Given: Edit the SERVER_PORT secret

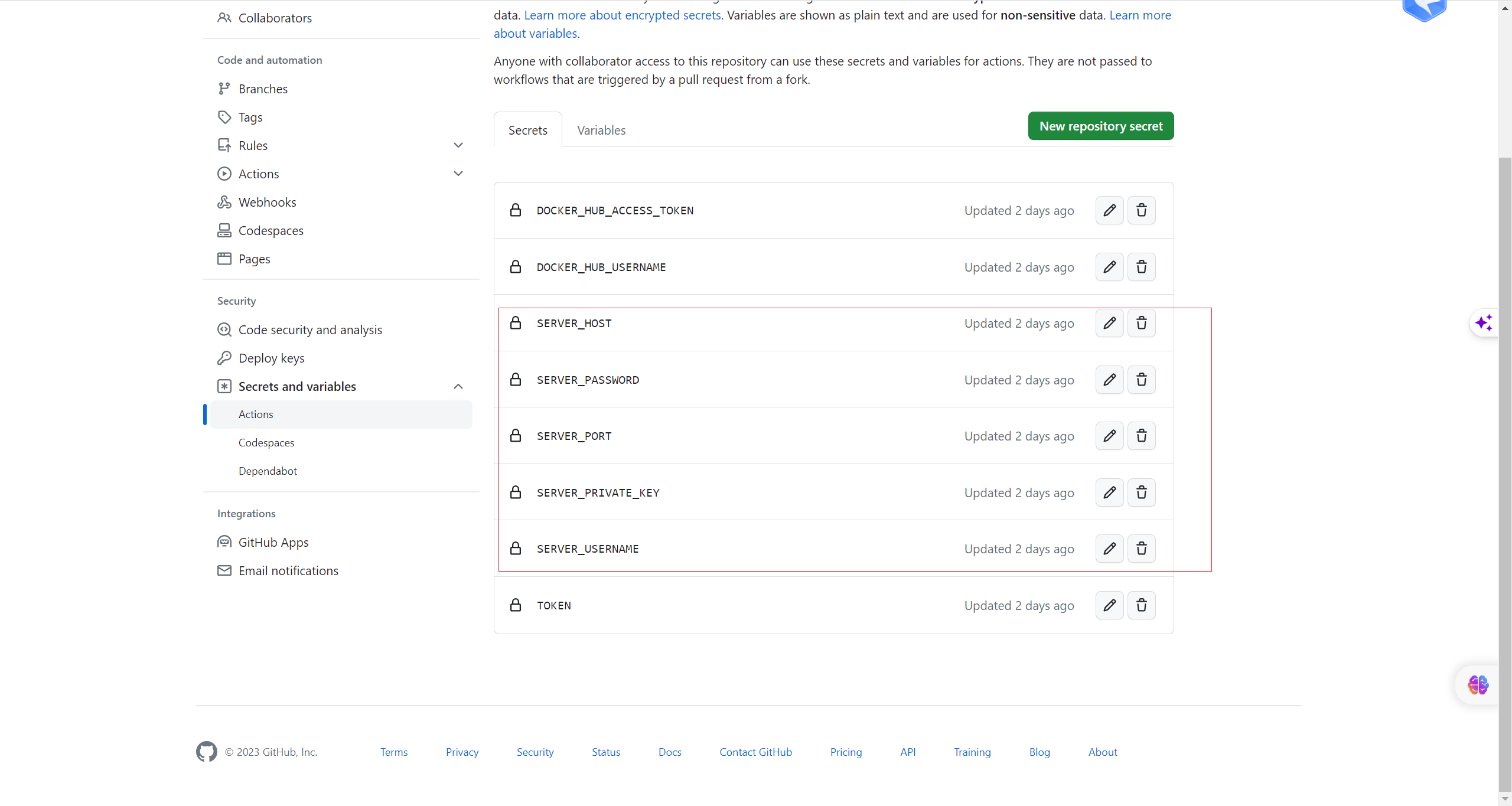Looking at the screenshot, I should 1109,436.
